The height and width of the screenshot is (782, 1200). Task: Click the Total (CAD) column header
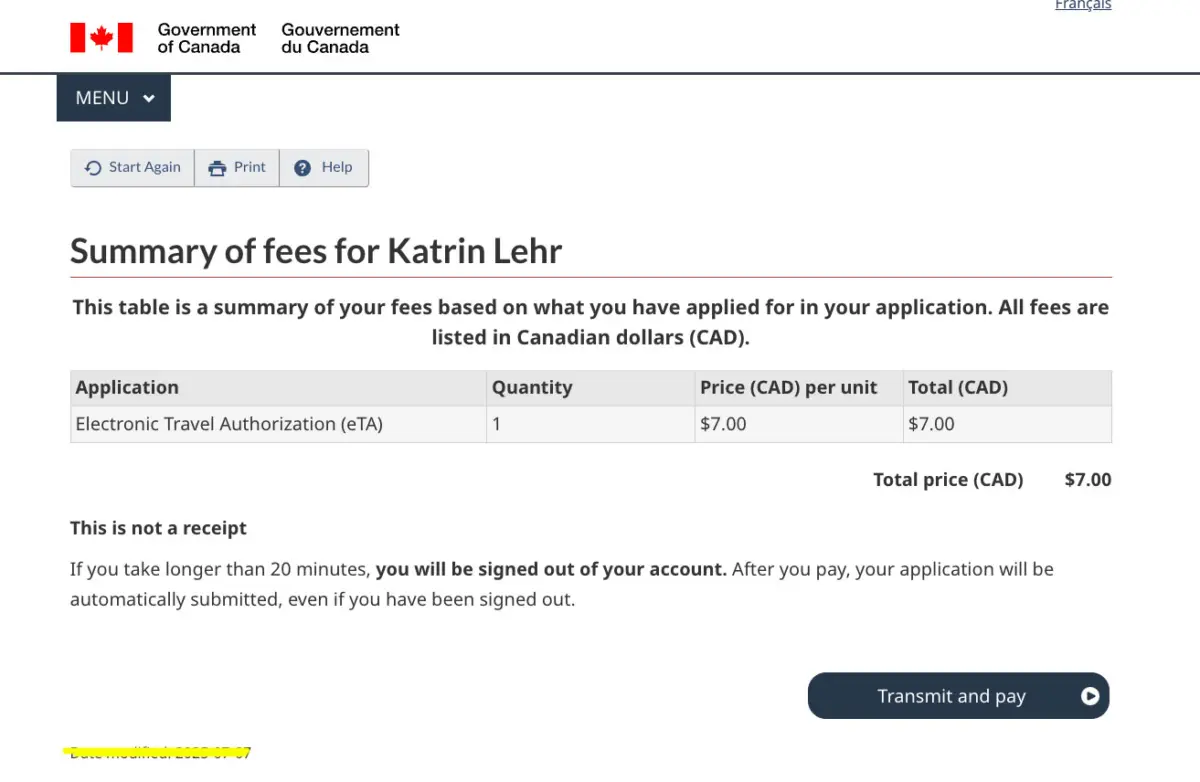(x=958, y=388)
